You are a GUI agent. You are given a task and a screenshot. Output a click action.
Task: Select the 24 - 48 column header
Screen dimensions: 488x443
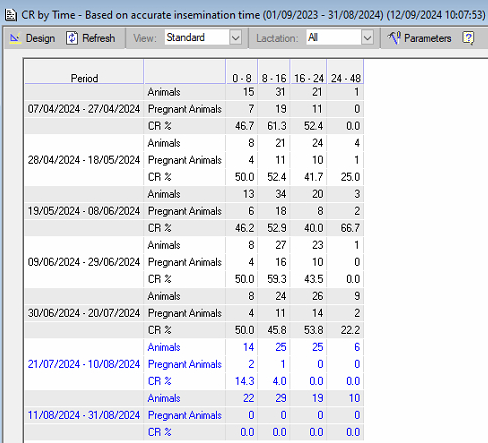pyautogui.click(x=346, y=72)
